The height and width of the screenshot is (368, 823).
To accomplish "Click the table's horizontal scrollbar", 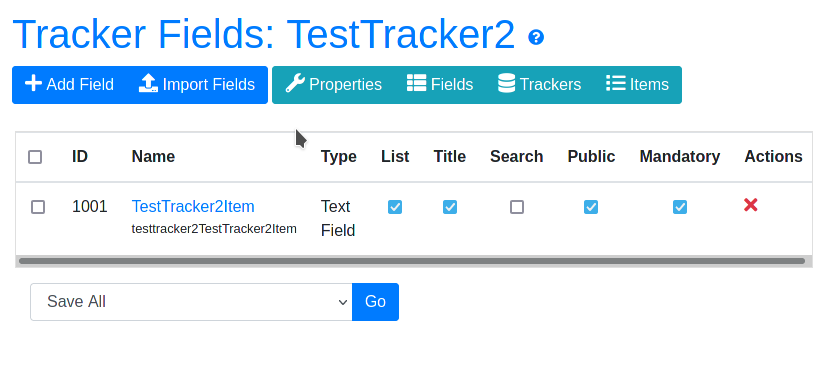I will point(412,261).
